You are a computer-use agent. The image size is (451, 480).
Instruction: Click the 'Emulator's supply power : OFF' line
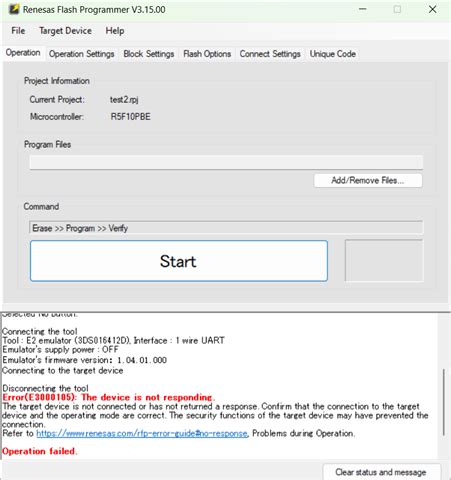[60, 349]
